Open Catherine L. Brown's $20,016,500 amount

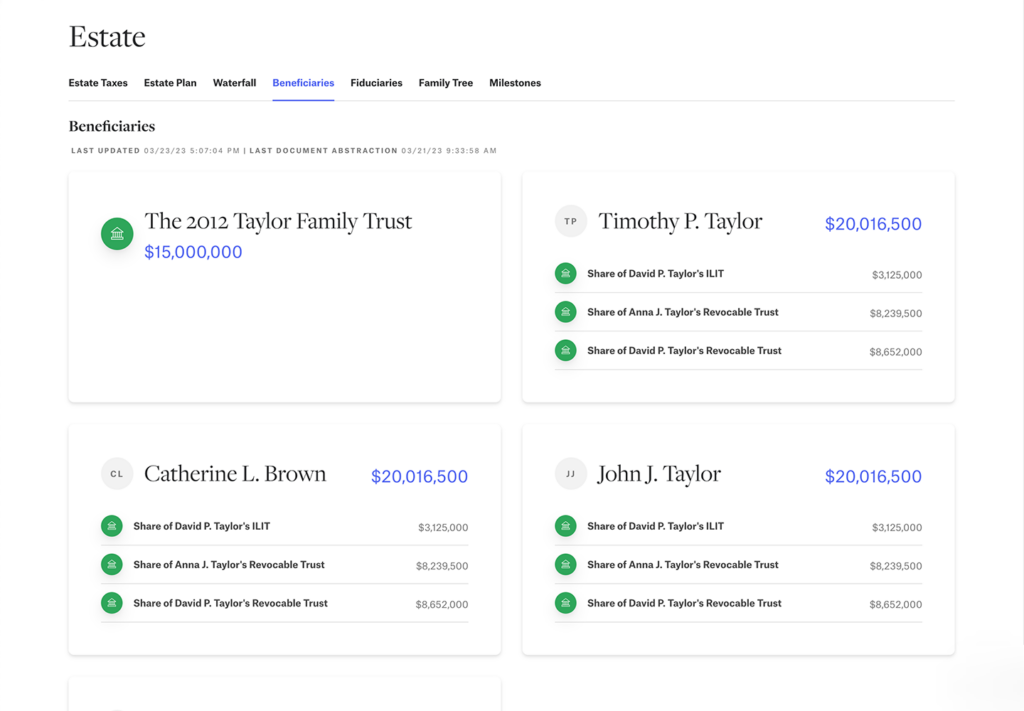[x=419, y=476]
